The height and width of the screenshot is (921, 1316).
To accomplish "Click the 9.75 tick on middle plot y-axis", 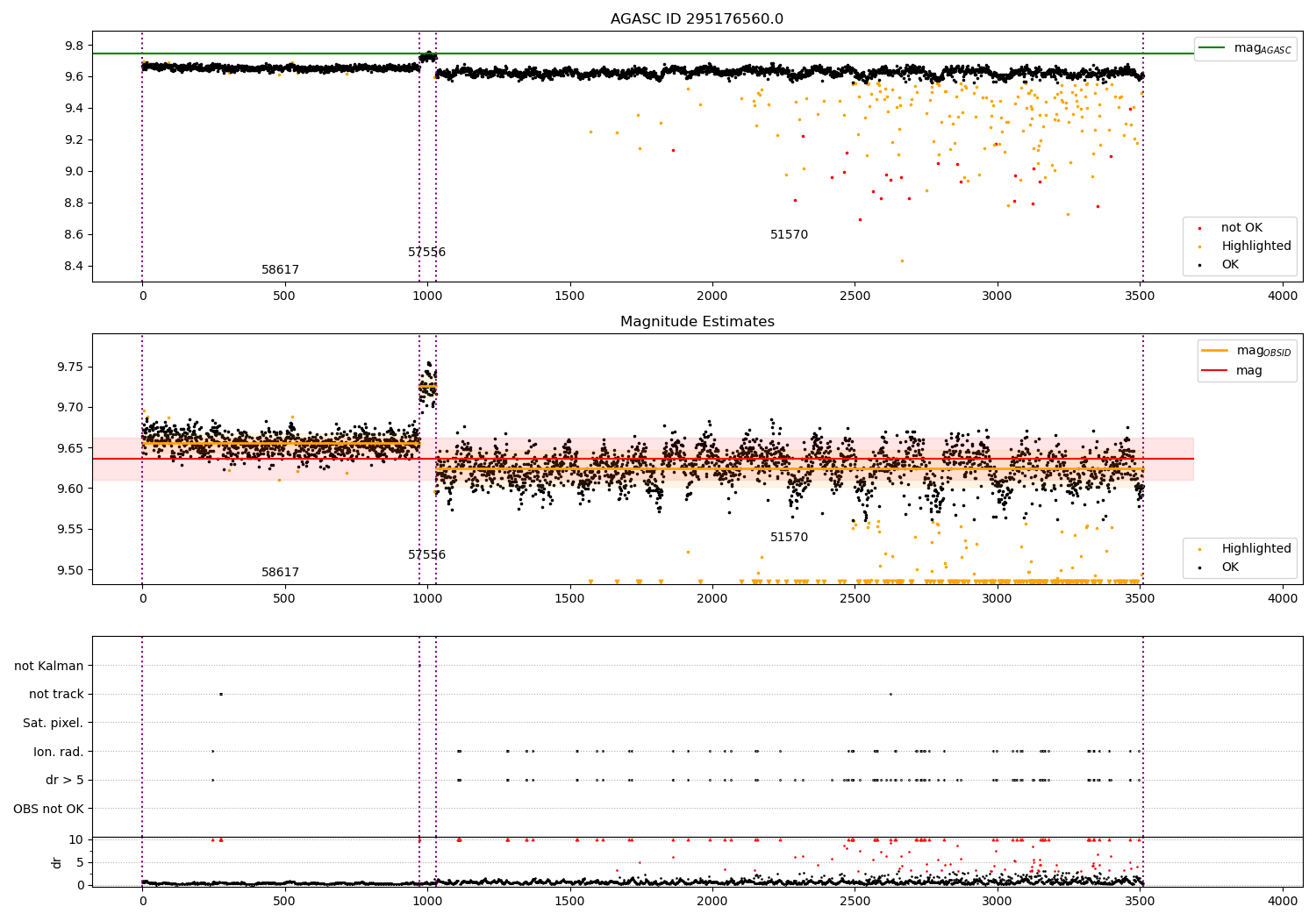I will point(69,368).
